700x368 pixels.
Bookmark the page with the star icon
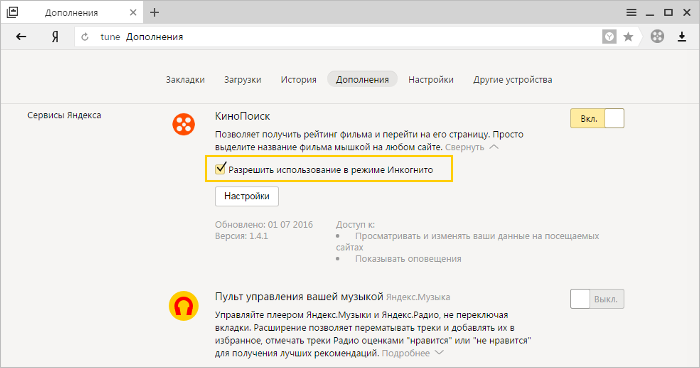[628, 37]
